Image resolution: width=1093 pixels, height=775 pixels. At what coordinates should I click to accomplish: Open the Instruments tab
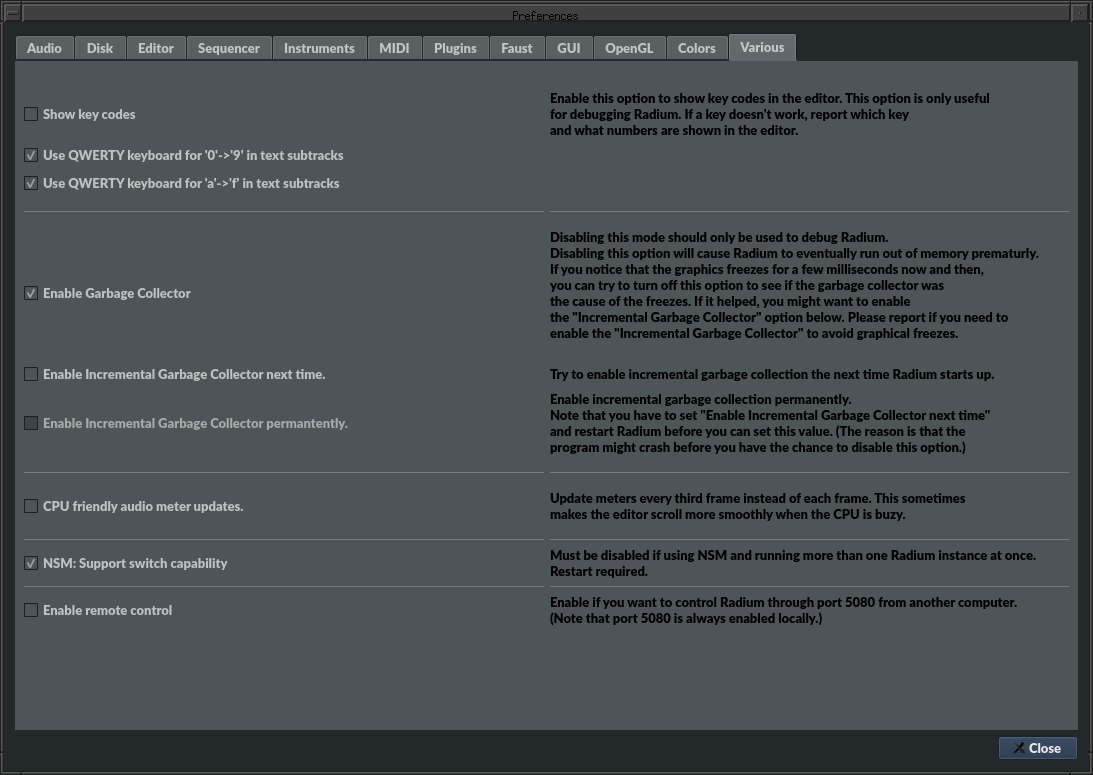coord(319,48)
